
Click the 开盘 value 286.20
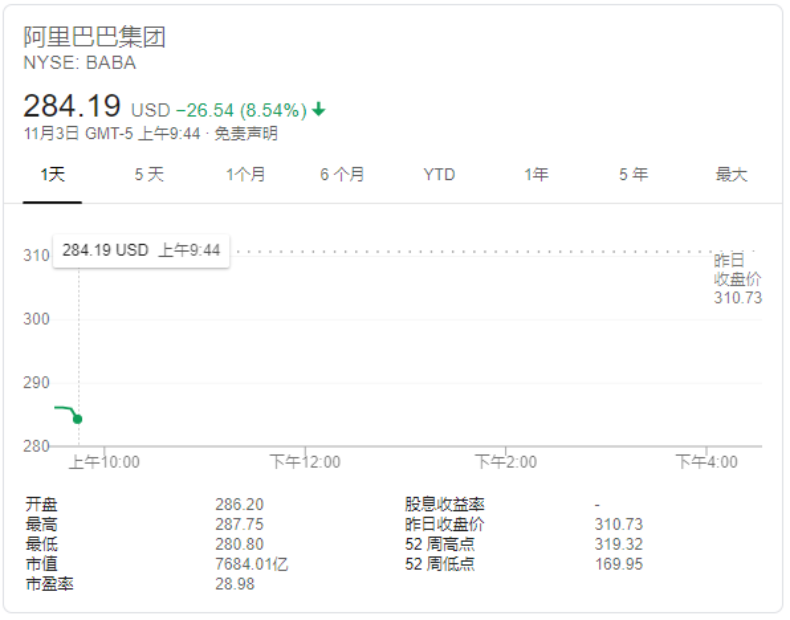[x=239, y=505]
